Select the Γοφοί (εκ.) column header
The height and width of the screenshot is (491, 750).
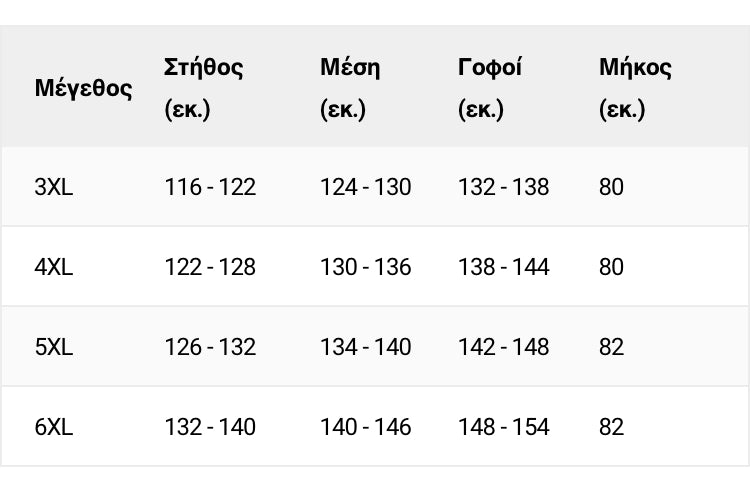(x=489, y=88)
